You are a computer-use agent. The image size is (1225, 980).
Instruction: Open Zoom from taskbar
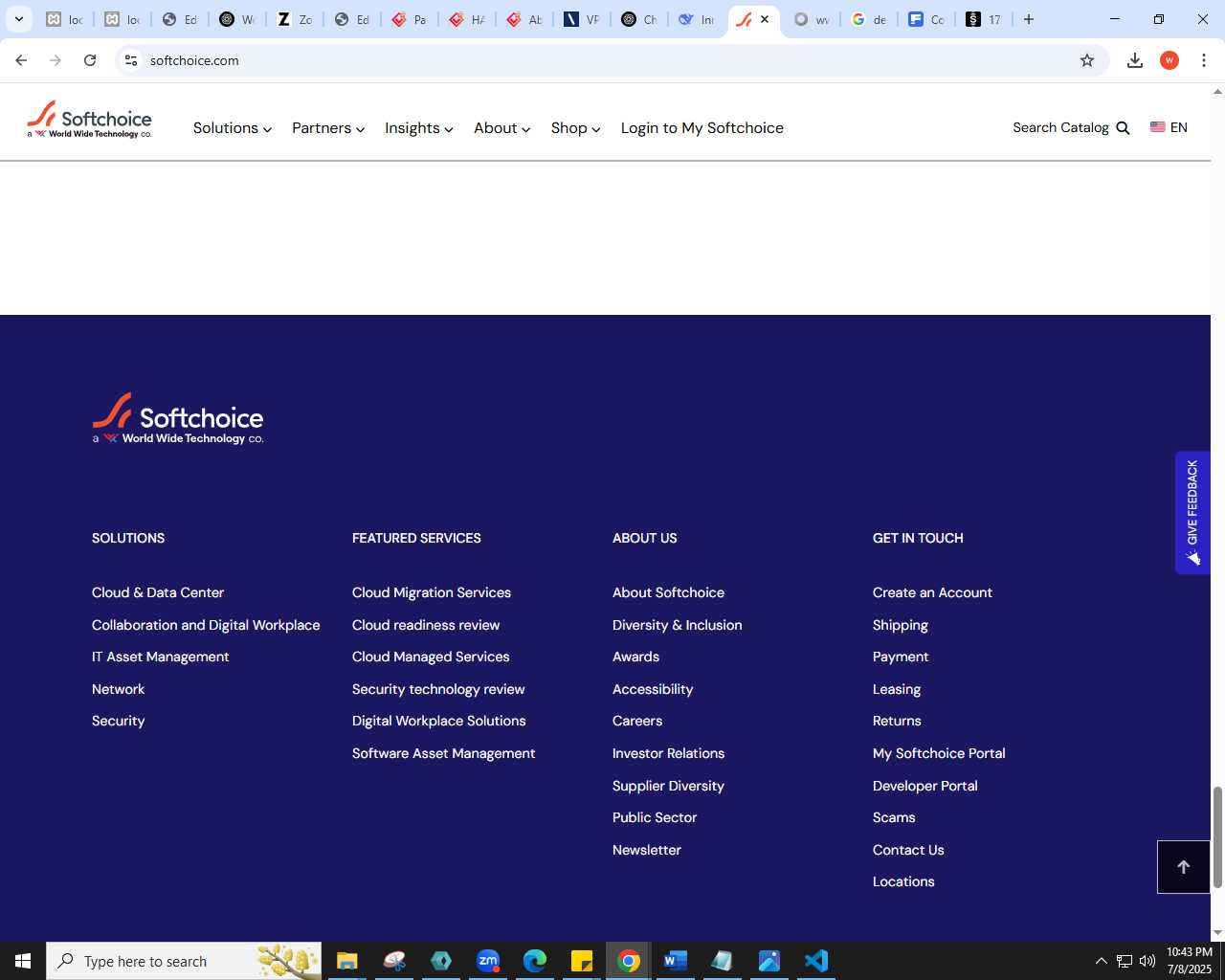point(488,961)
